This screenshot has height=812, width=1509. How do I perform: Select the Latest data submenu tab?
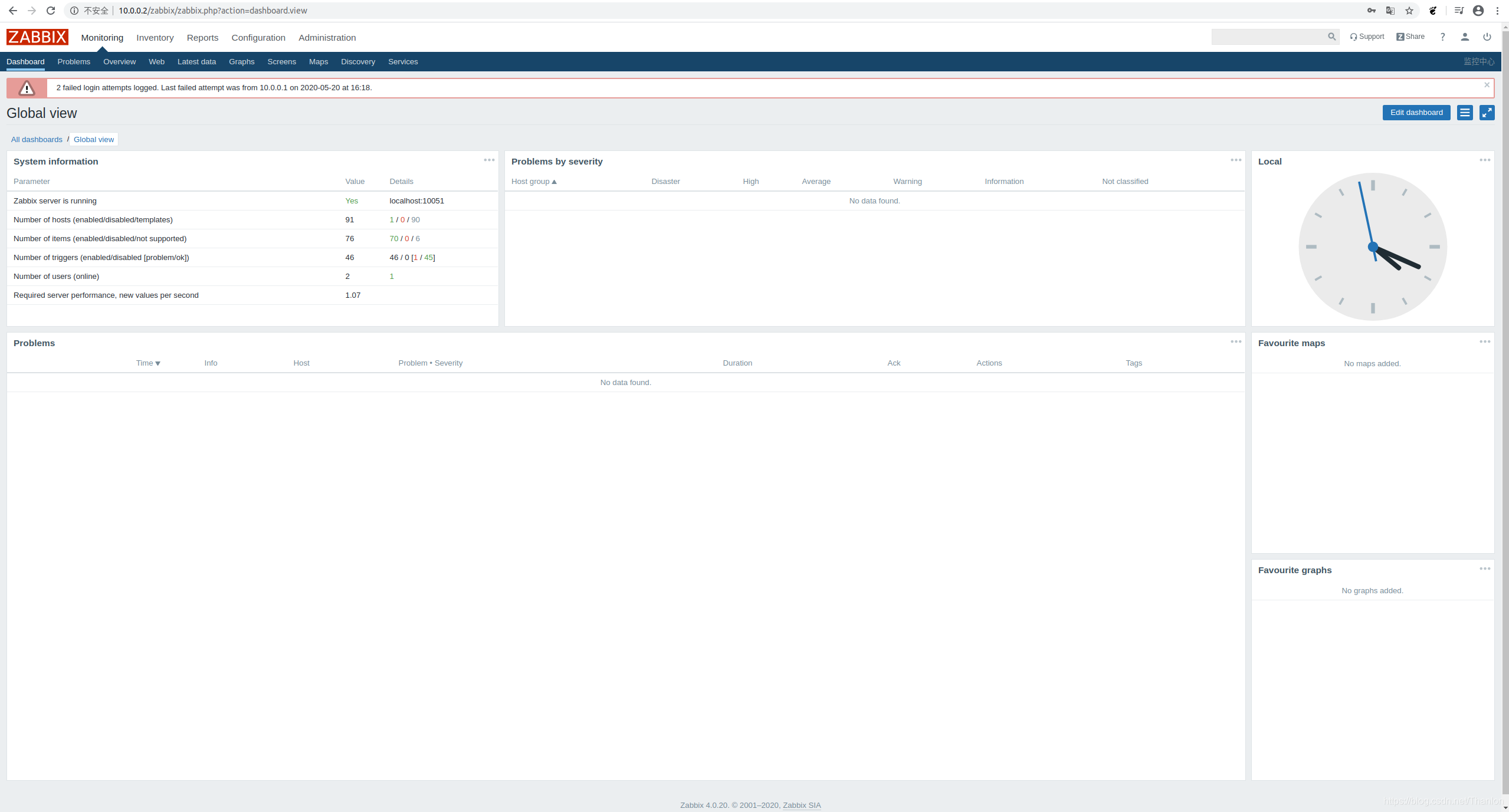click(196, 62)
